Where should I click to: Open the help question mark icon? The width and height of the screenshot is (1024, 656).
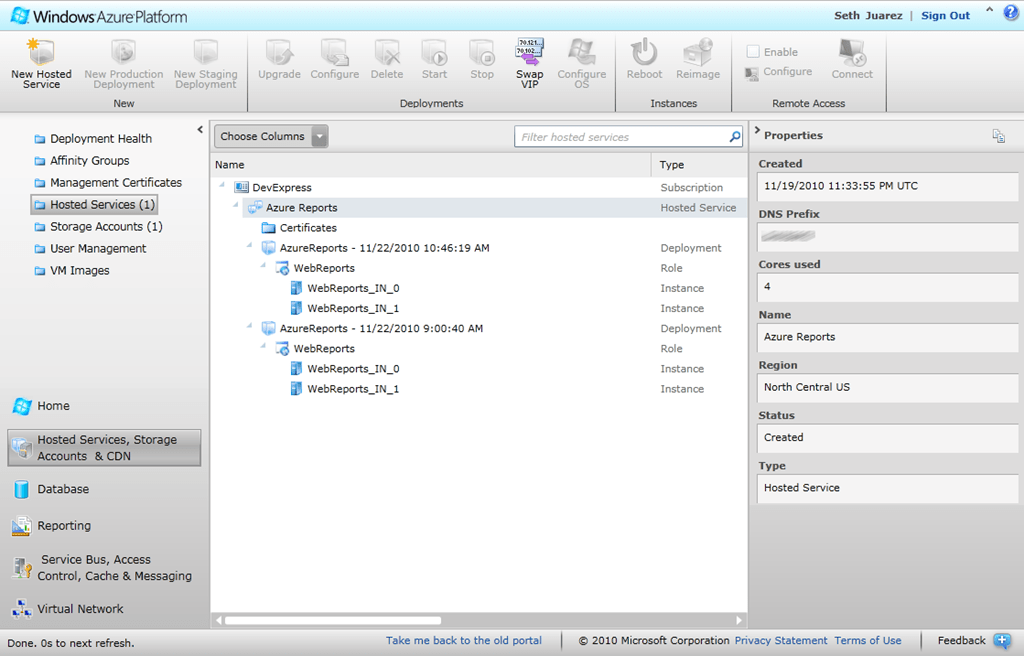coord(1011,13)
